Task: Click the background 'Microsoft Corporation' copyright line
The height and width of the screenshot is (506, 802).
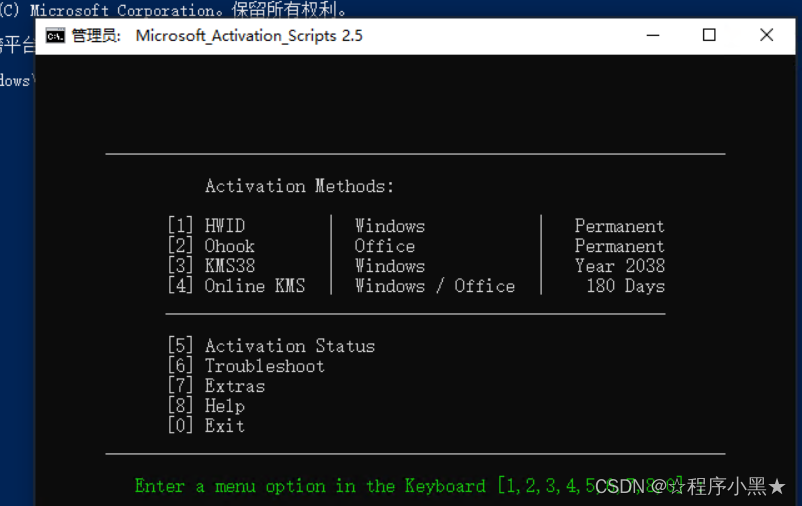Action: coord(174,9)
